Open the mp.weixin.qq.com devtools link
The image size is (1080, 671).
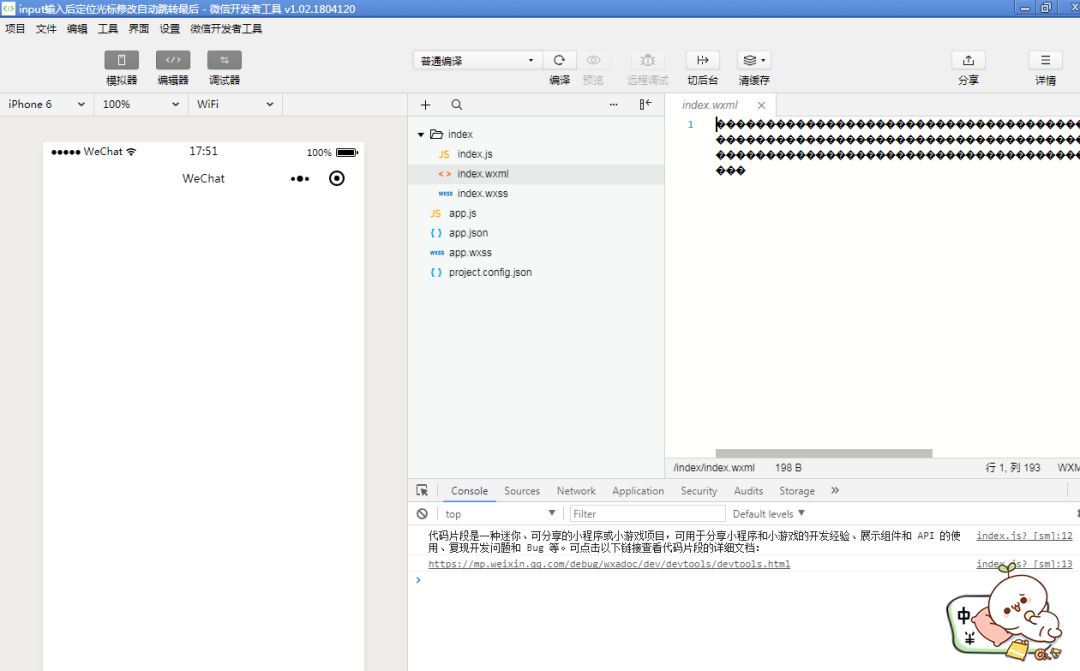click(609, 564)
